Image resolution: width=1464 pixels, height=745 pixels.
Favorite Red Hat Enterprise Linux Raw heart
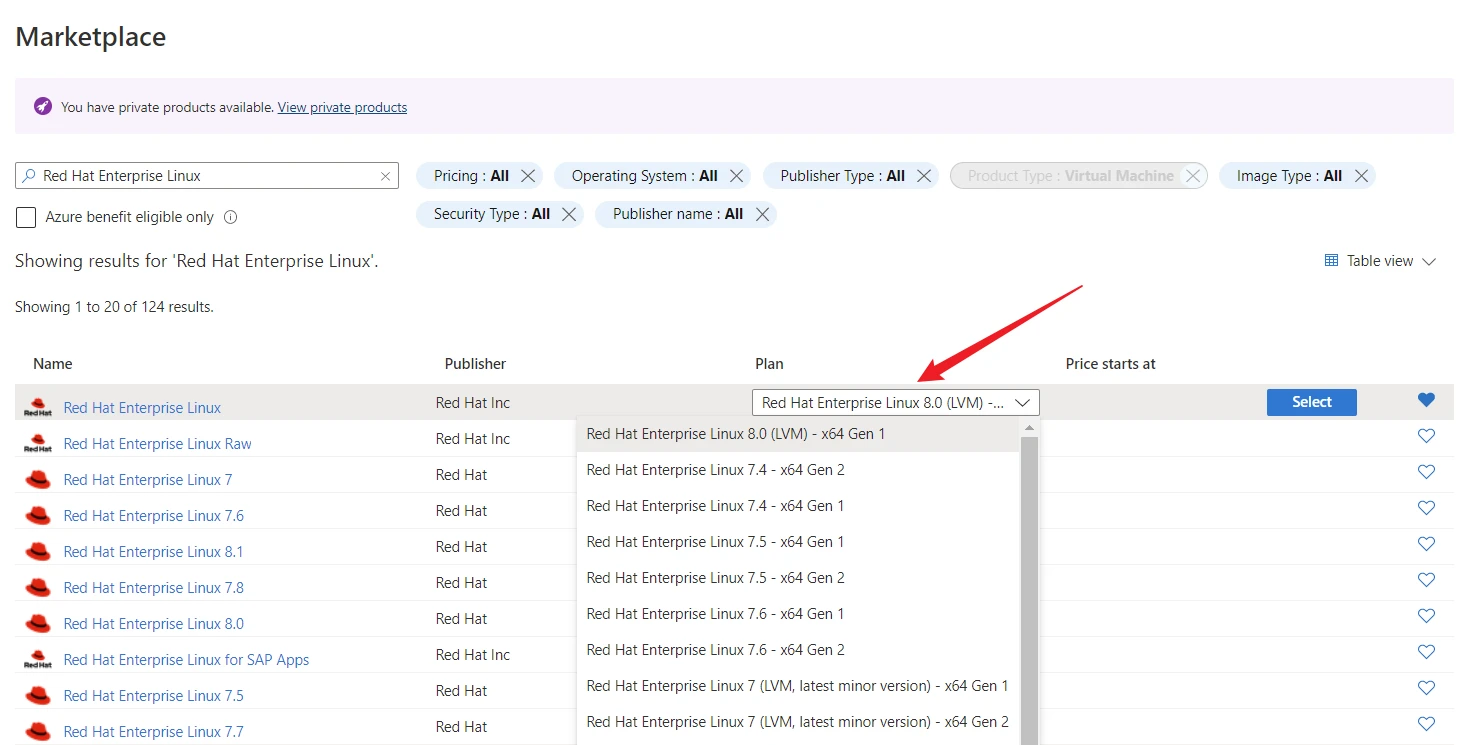pos(1426,436)
